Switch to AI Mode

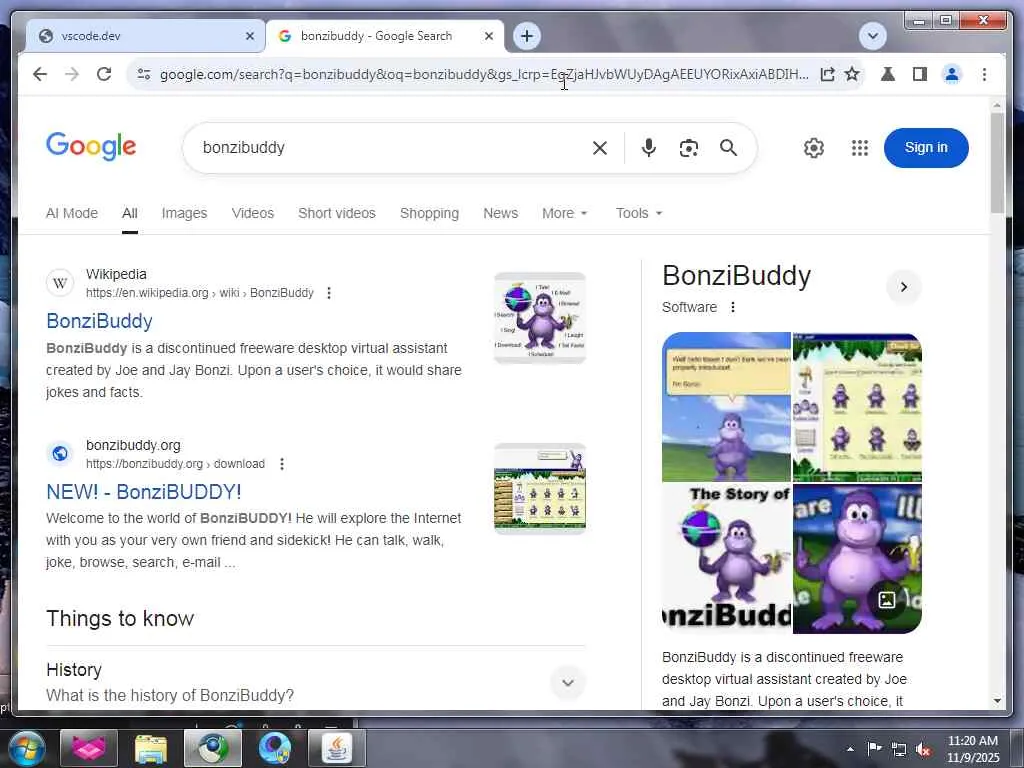point(72,213)
